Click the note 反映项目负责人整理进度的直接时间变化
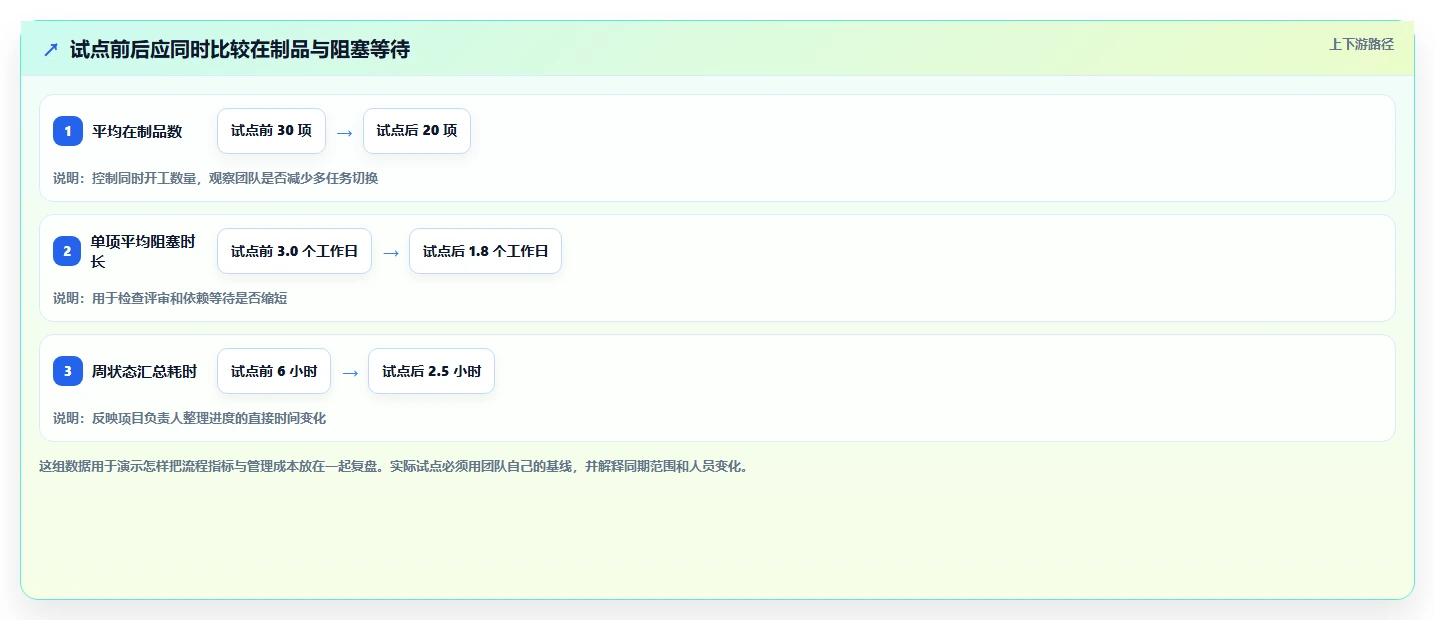Image resolution: width=1435 pixels, height=620 pixels. (x=189, y=418)
